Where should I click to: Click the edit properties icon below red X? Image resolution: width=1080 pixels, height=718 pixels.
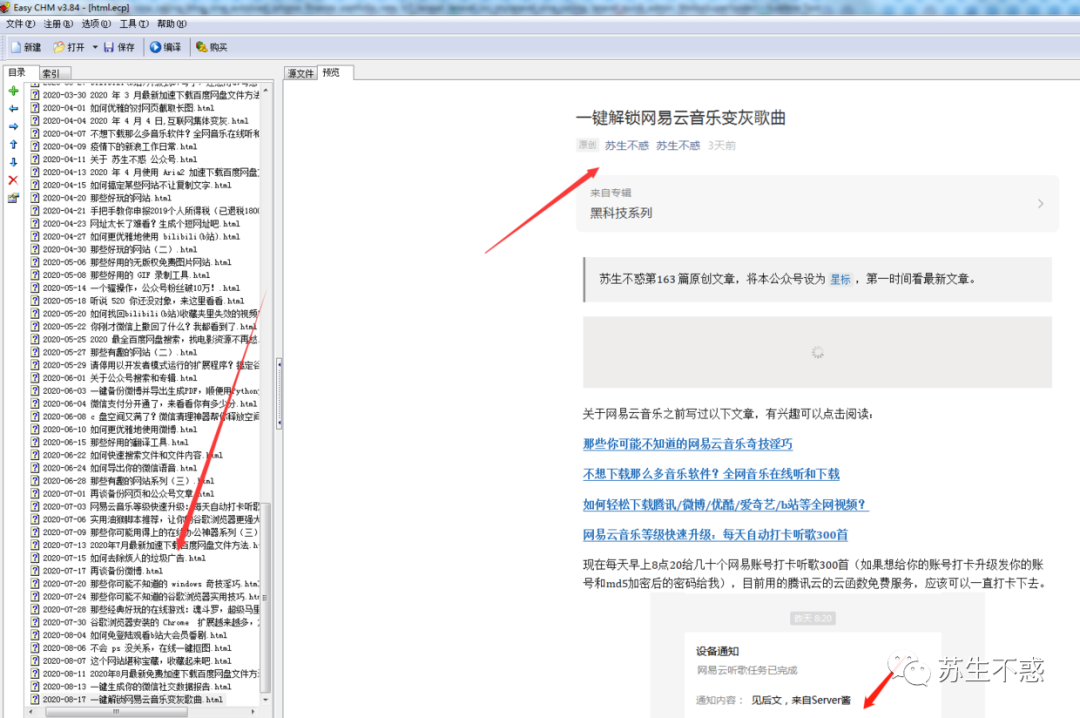(13, 198)
